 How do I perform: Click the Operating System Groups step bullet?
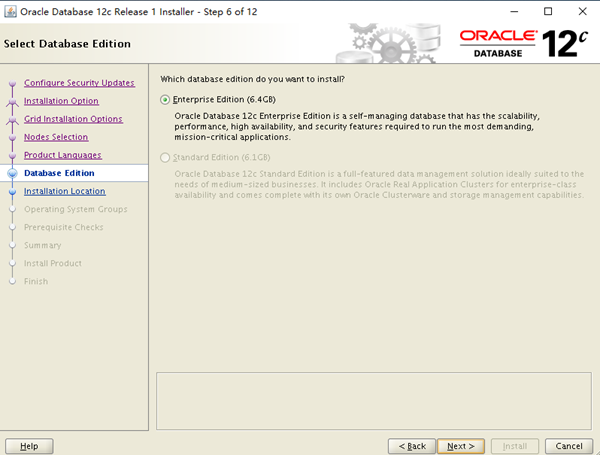[12, 209]
